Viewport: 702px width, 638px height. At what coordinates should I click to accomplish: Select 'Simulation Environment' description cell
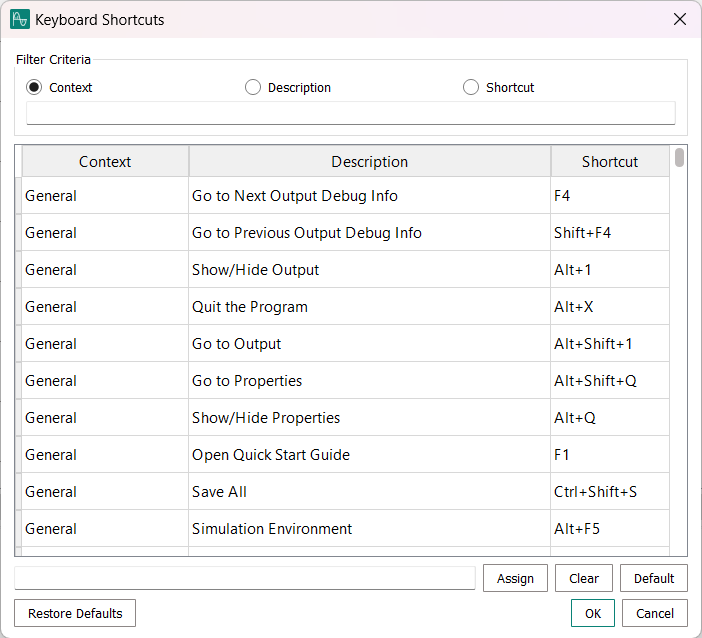tap(369, 529)
